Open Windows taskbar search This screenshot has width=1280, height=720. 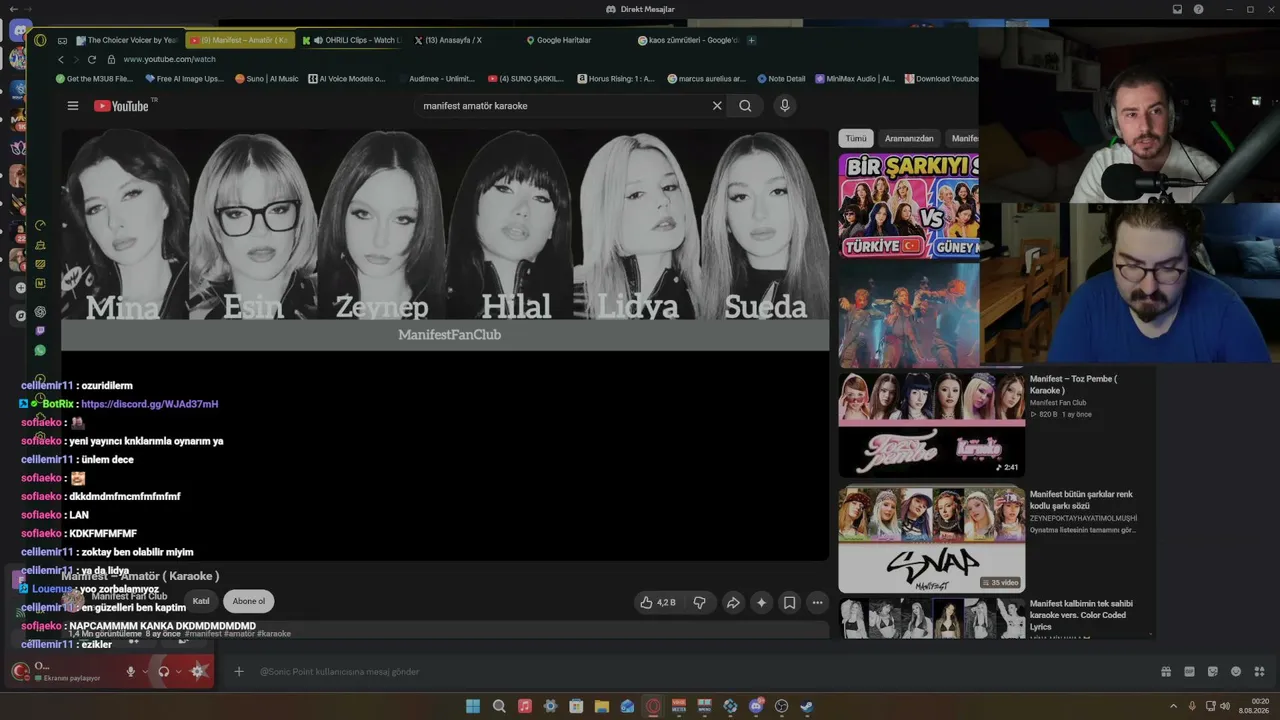point(499,706)
